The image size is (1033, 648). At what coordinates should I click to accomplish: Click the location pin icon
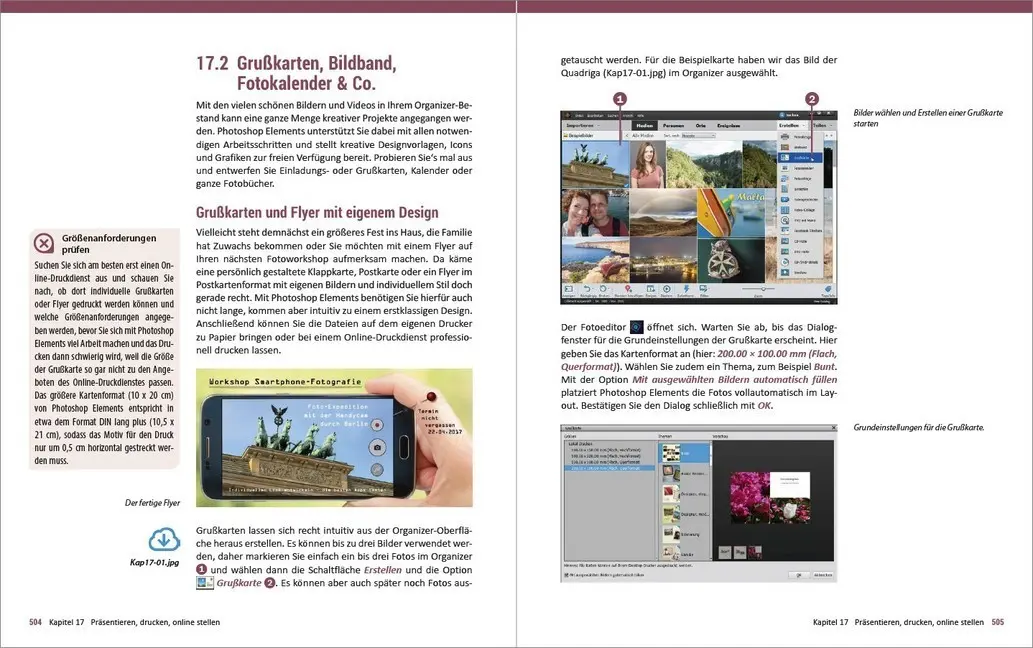point(628,290)
